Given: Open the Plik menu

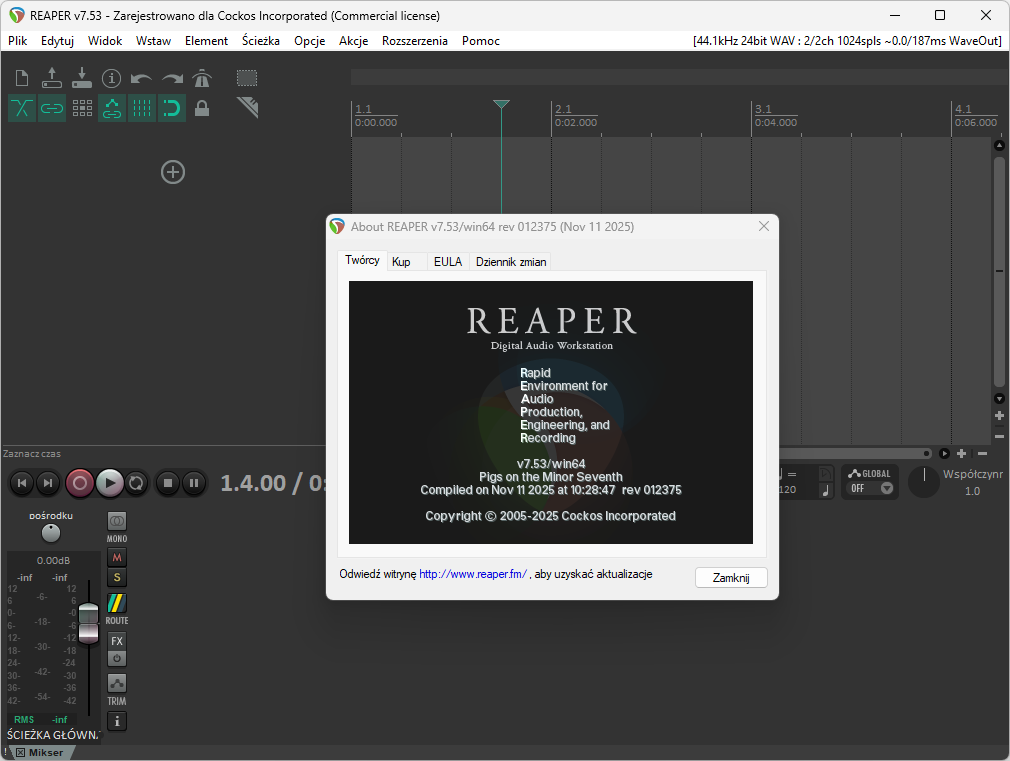Looking at the screenshot, I should (17, 41).
